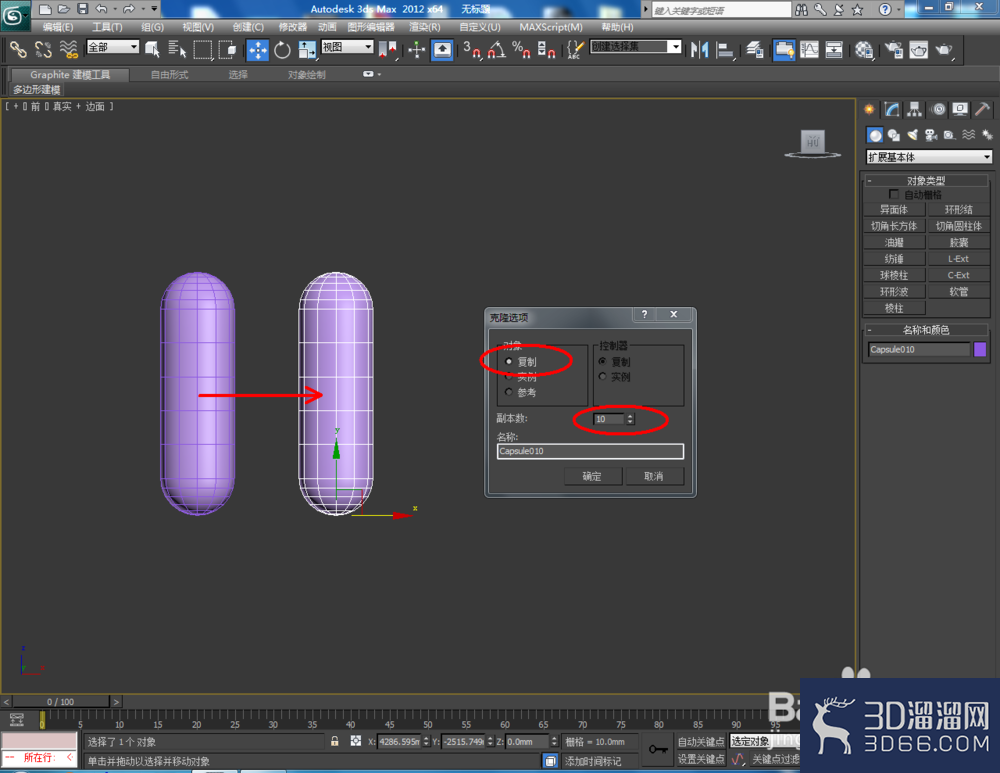Click the Angle Snap toggle icon
The height and width of the screenshot is (773, 1000).
(x=496, y=50)
